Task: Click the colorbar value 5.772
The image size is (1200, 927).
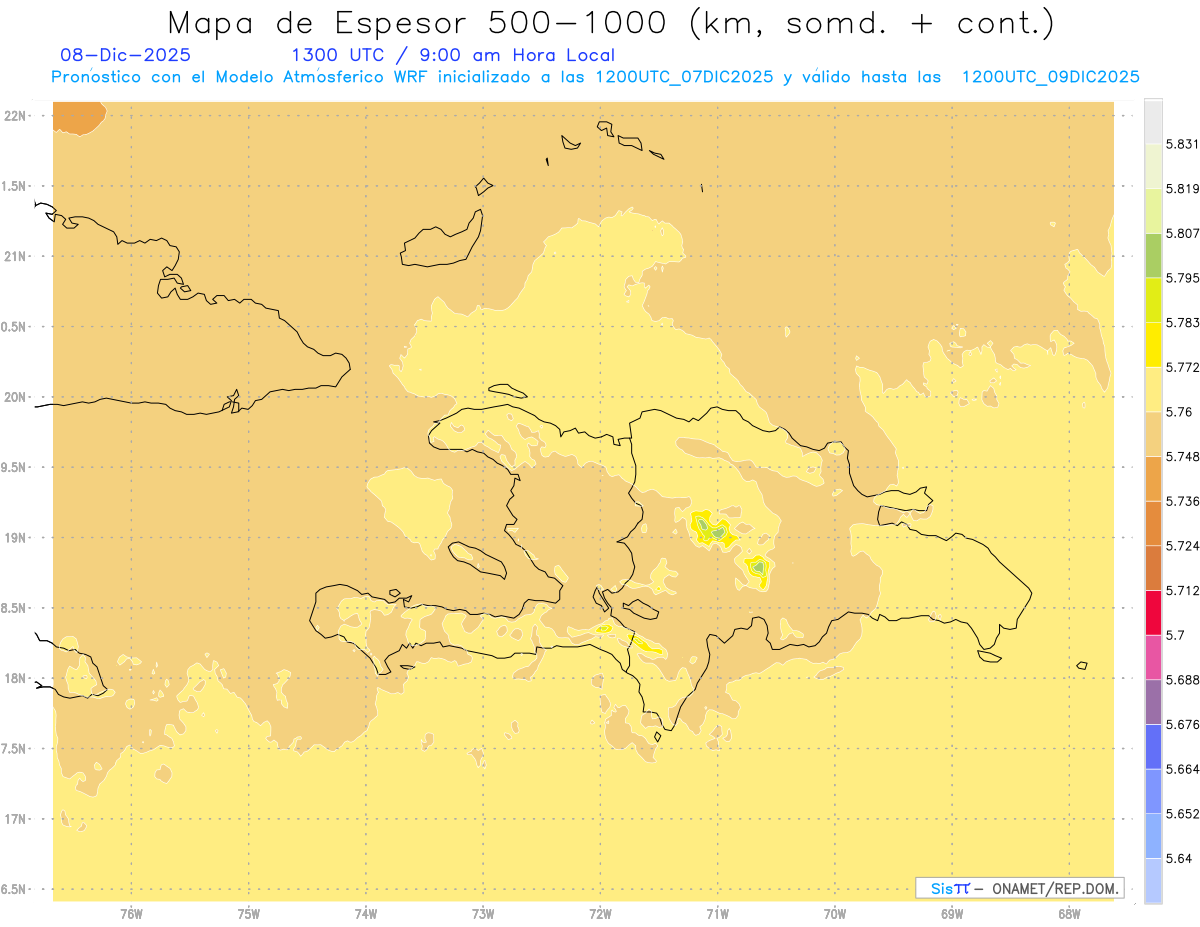Action: (x=1183, y=368)
